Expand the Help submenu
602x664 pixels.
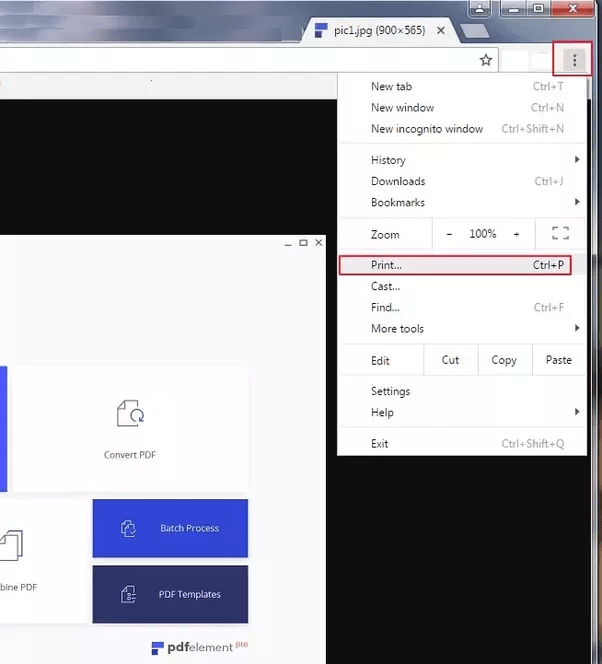tap(462, 412)
